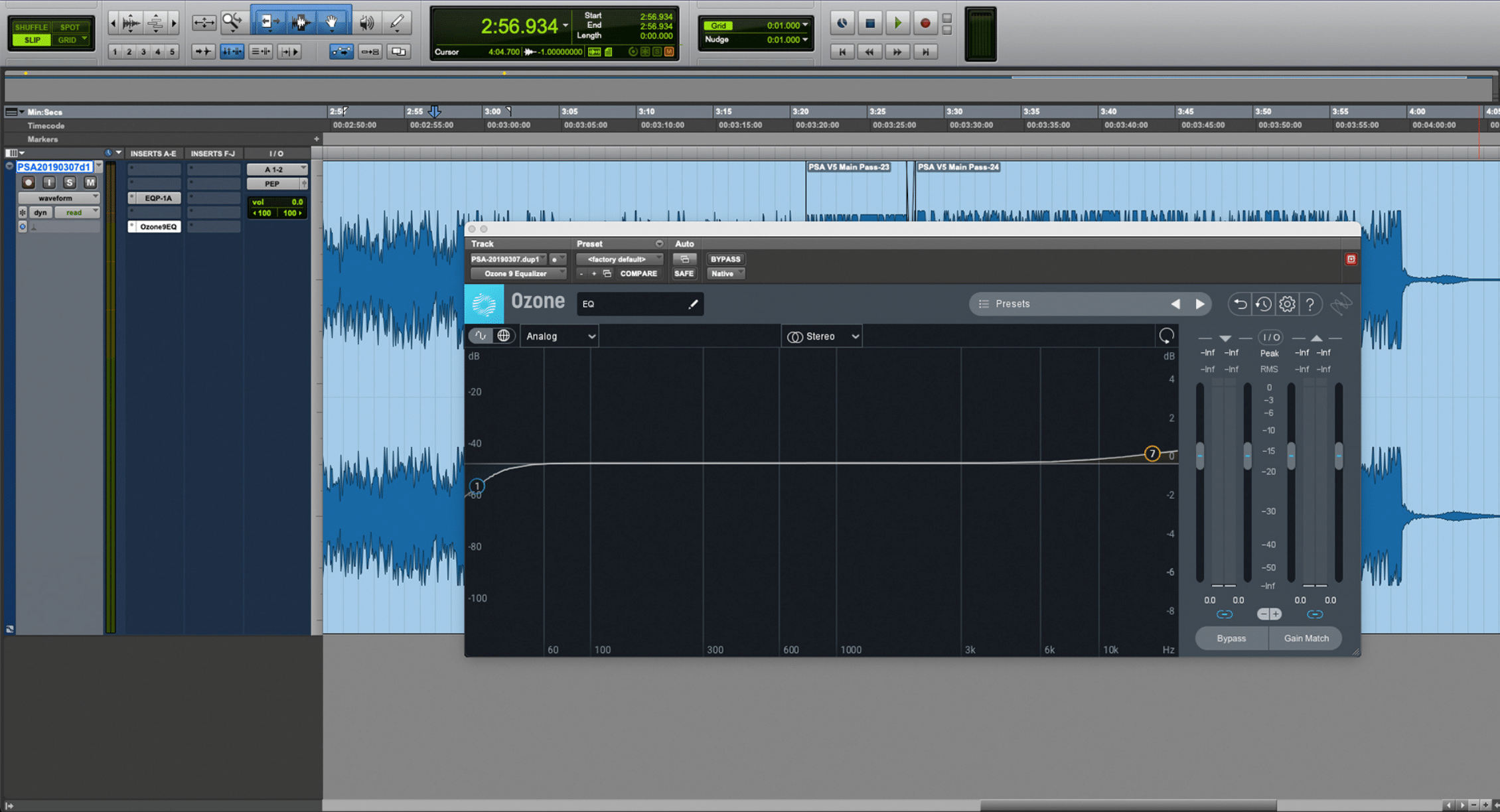Open the read automation mode dropdown

77,212
